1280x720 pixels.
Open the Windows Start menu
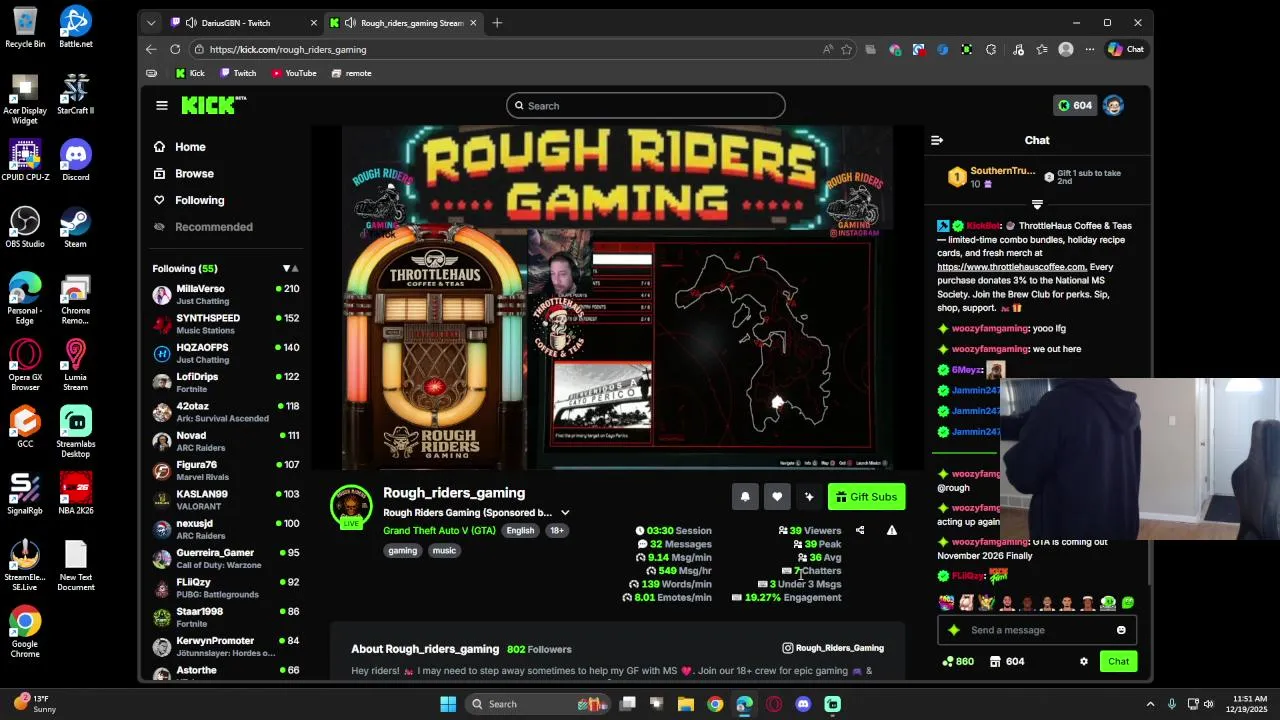coord(448,704)
